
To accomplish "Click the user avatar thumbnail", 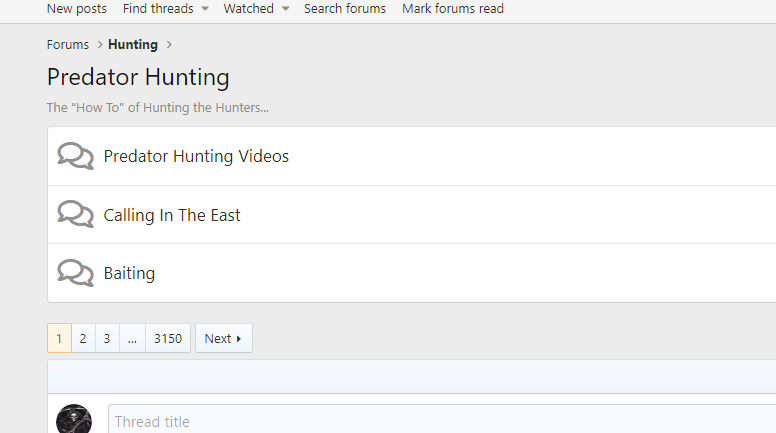I will pos(74,420).
